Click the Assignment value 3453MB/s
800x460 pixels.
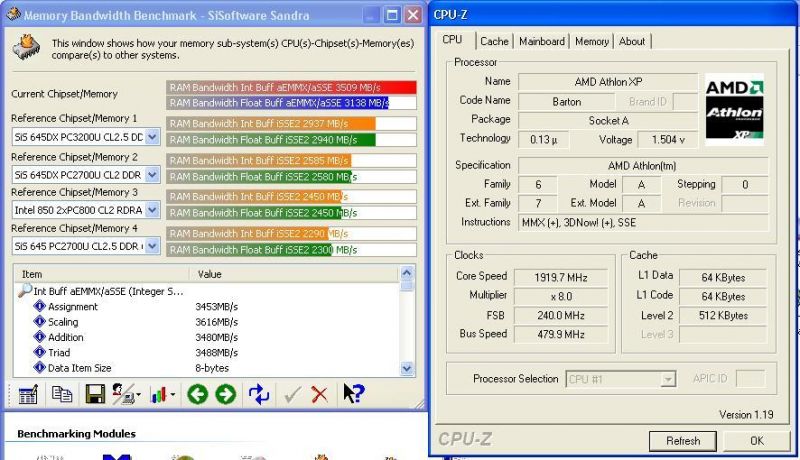pos(216,306)
